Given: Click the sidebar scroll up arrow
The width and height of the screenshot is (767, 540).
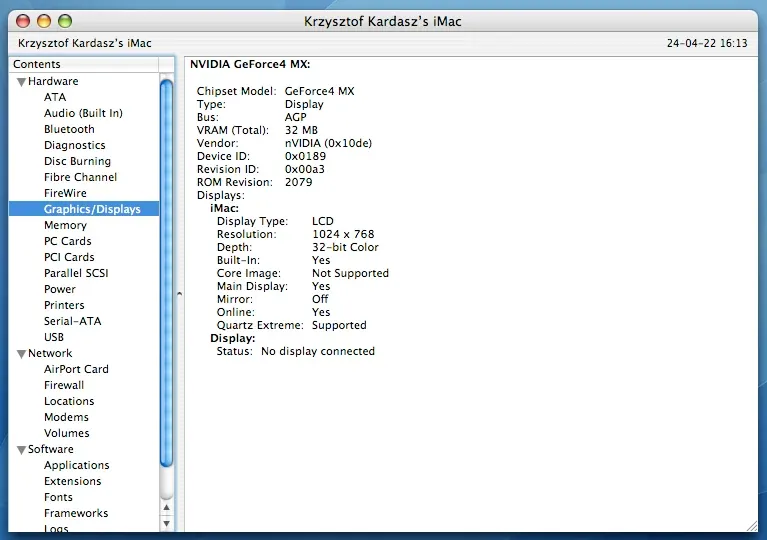Looking at the screenshot, I should (x=166, y=507).
